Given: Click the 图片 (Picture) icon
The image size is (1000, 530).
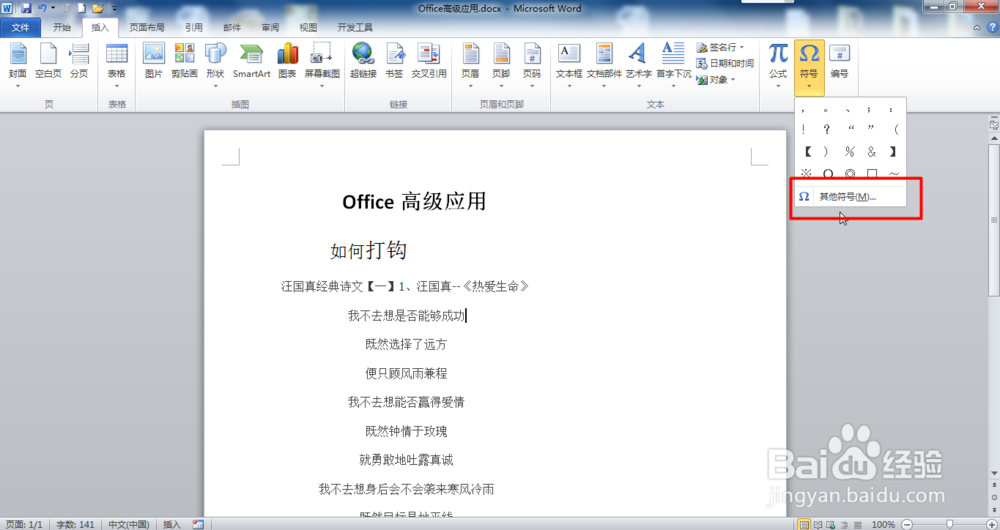Looking at the screenshot, I should pos(154,62).
